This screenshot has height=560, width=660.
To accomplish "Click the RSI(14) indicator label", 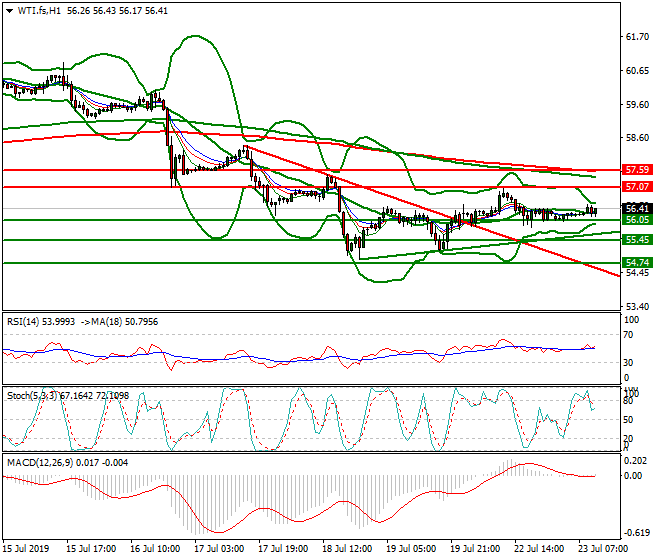I will [x=26, y=322].
